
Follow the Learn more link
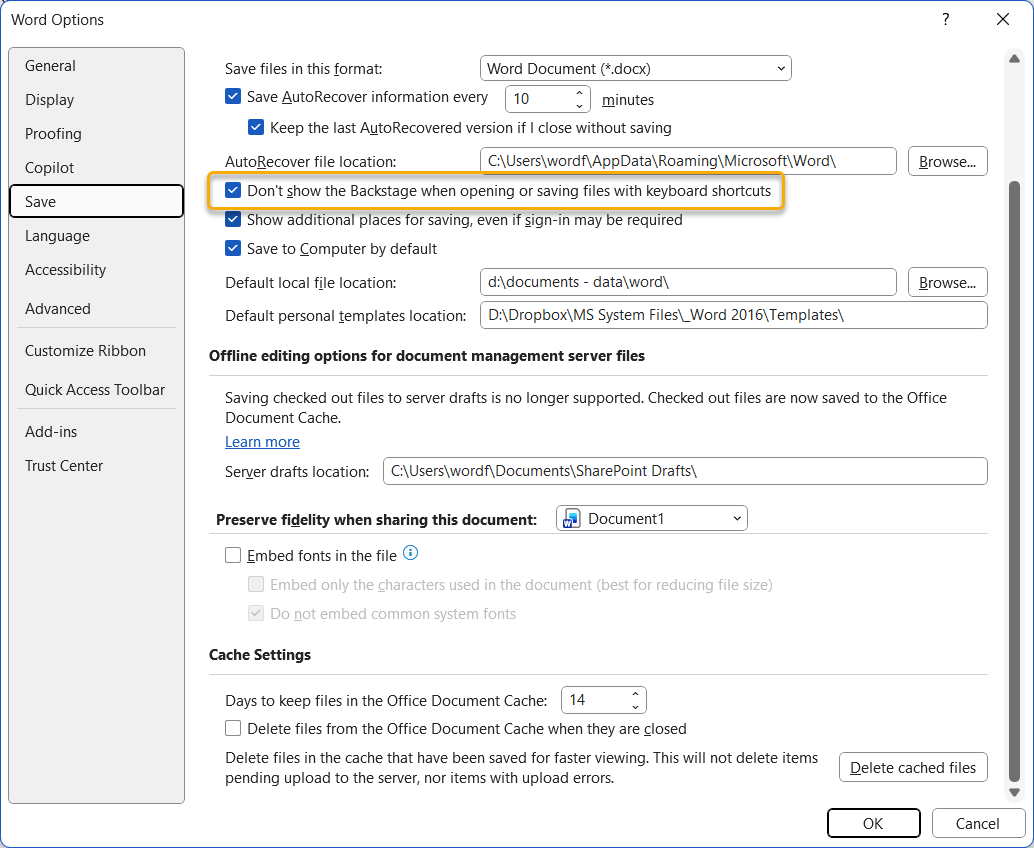262,442
